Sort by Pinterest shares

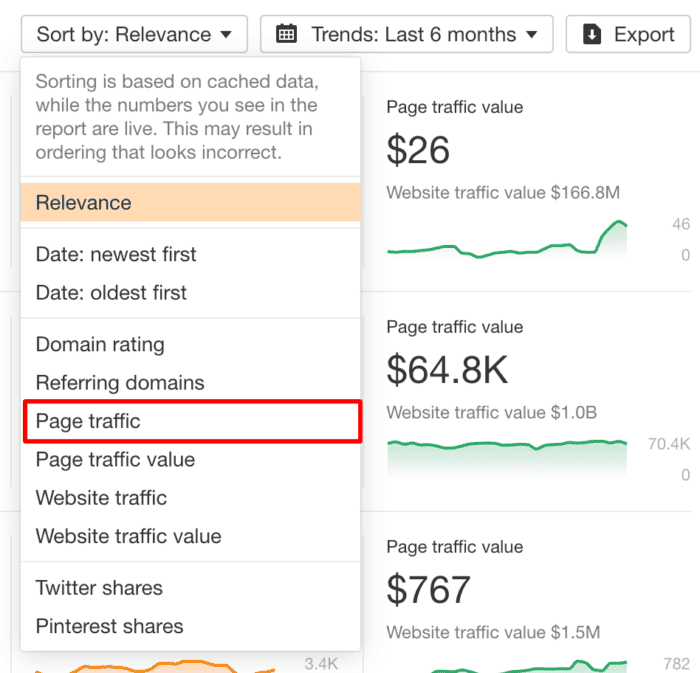[x=109, y=626]
